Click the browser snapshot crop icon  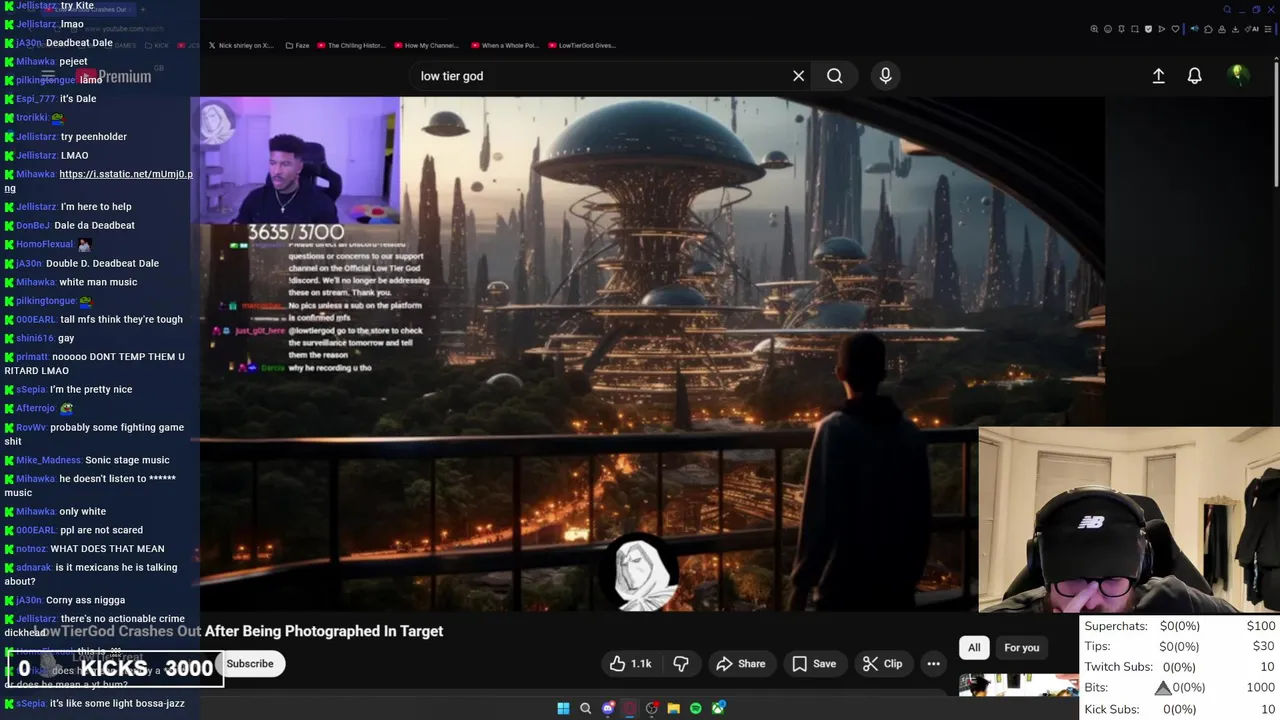[x=1135, y=29]
